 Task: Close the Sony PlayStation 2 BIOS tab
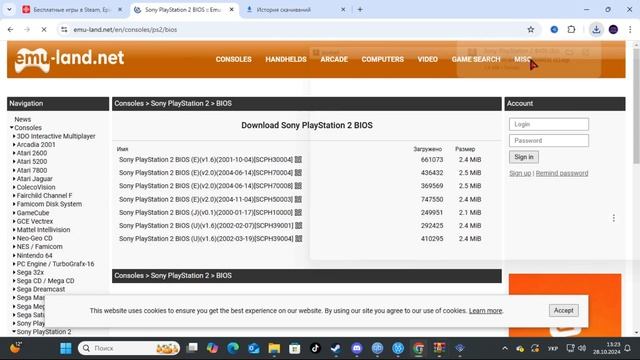pyautogui.click(x=231, y=9)
